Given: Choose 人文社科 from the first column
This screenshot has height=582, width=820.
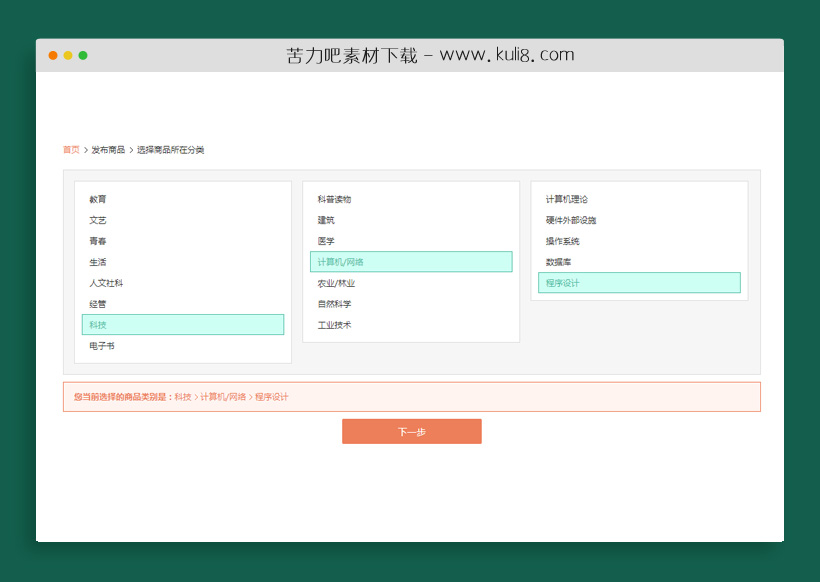Looking at the screenshot, I should coord(105,282).
